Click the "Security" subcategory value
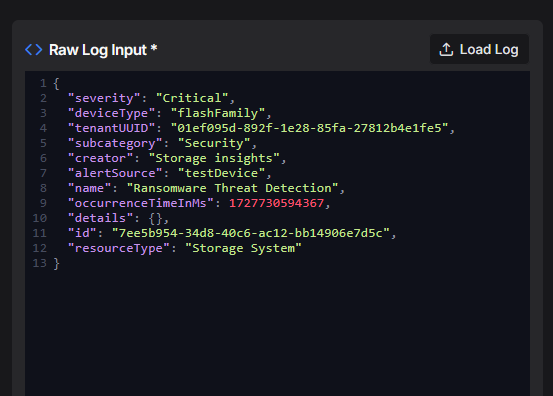The image size is (553, 396). [x=214, y=143]
